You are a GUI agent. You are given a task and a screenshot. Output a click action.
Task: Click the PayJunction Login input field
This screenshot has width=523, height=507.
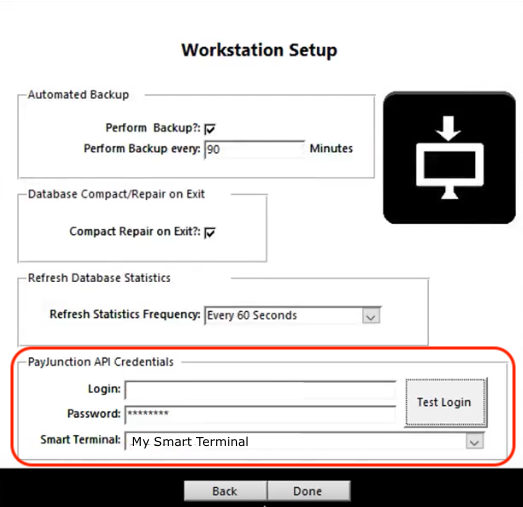260,390
